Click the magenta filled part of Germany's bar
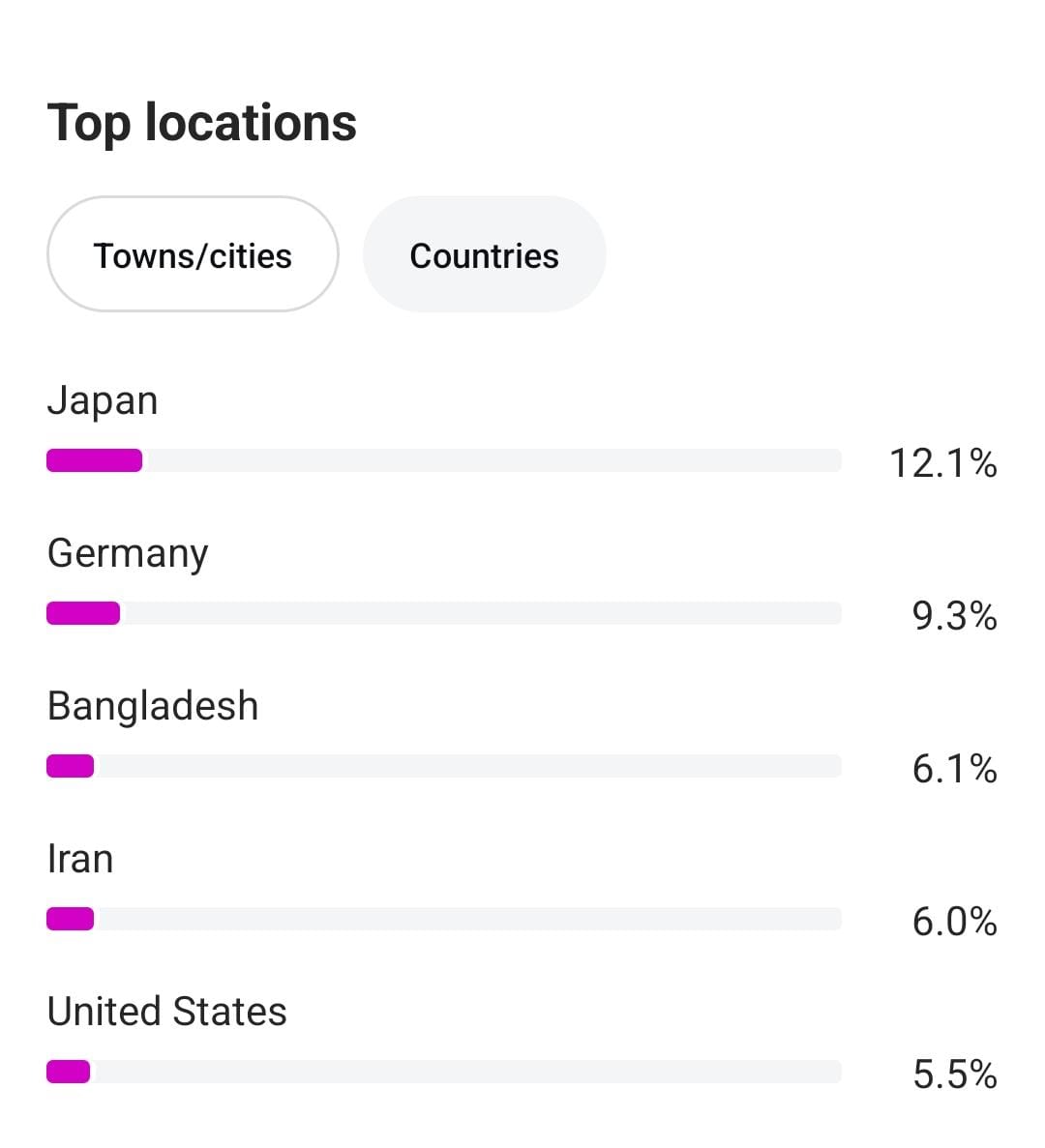The width and height of the screenshot is (1045, 1148). 83,613
